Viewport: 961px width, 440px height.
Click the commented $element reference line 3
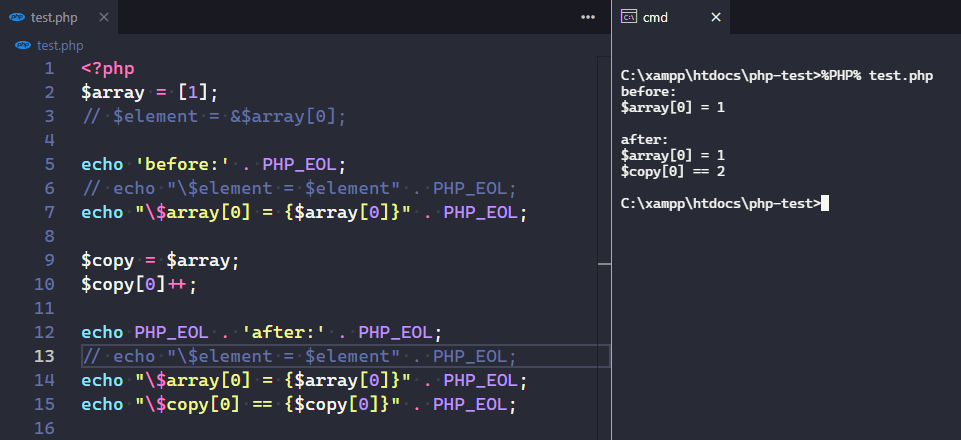coord(213,117)
